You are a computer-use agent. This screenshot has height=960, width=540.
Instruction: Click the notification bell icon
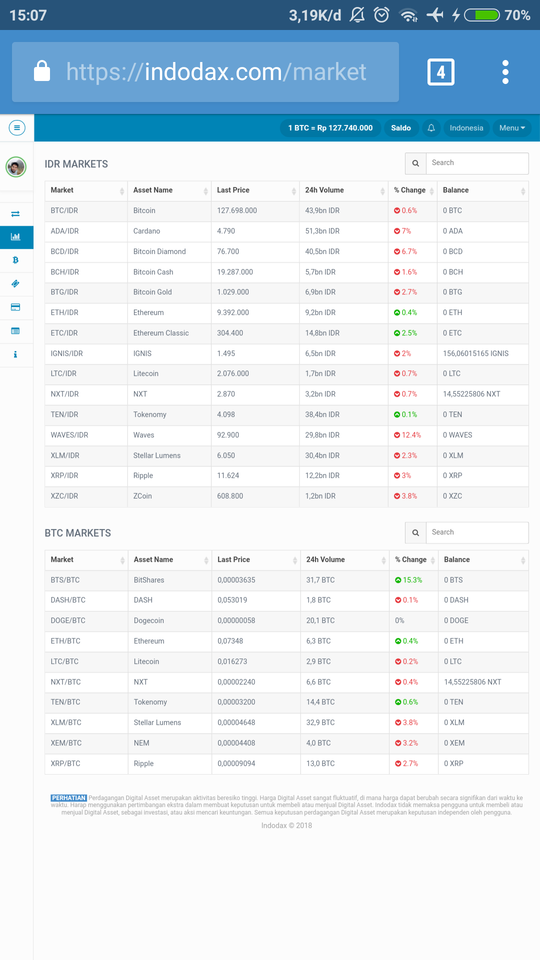coord(431,128)
